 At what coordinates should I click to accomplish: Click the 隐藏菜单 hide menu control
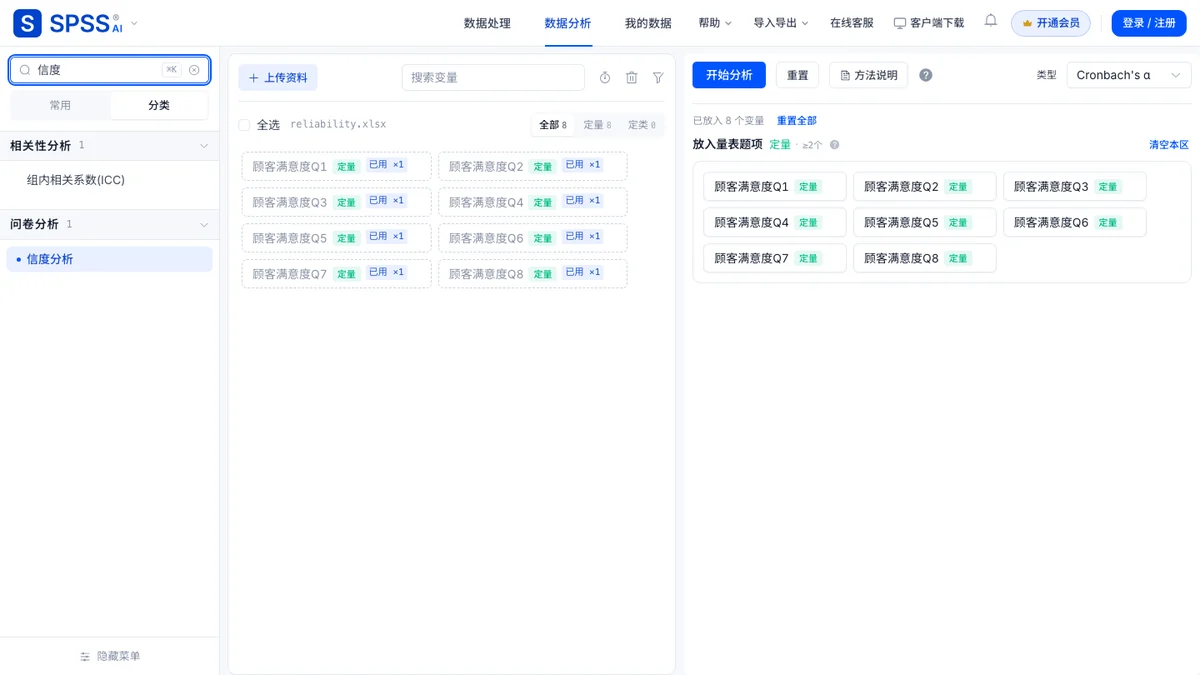pyautogui.click(x=110, y=656)
